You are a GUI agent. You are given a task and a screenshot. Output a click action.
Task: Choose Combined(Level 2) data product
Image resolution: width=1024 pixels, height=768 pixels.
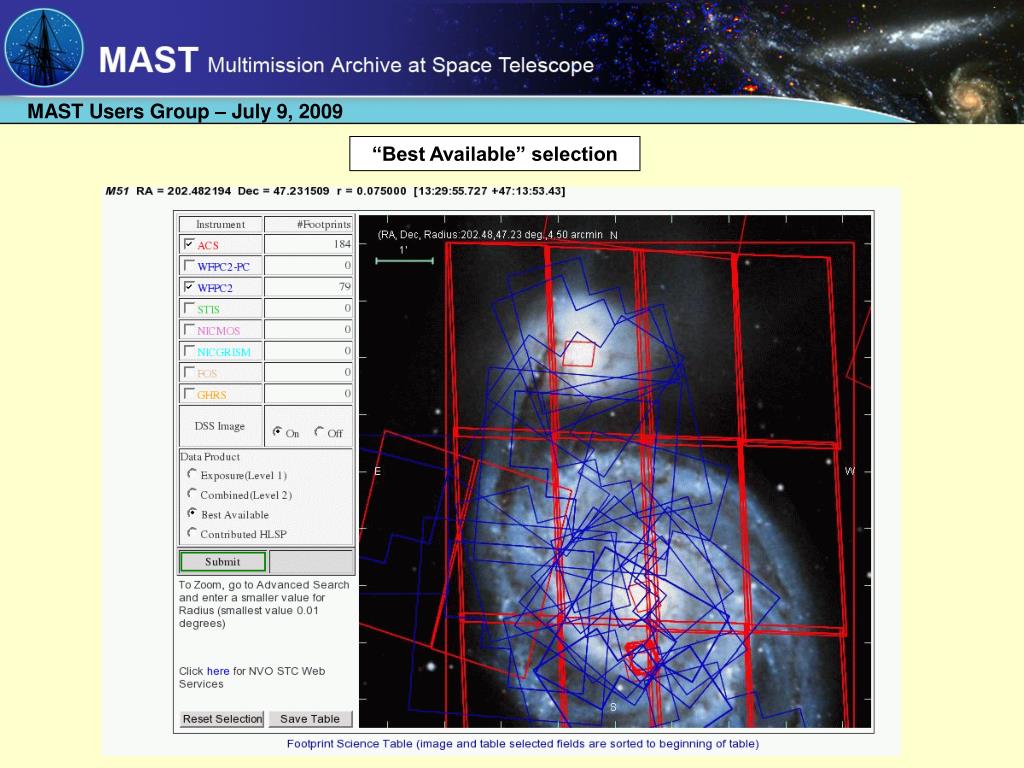[x=191, y=493]
